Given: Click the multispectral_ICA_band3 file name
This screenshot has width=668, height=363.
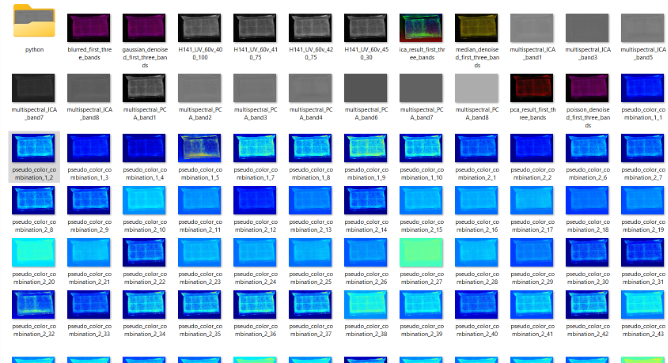Looking at the screenshot, I should (588, 53).
